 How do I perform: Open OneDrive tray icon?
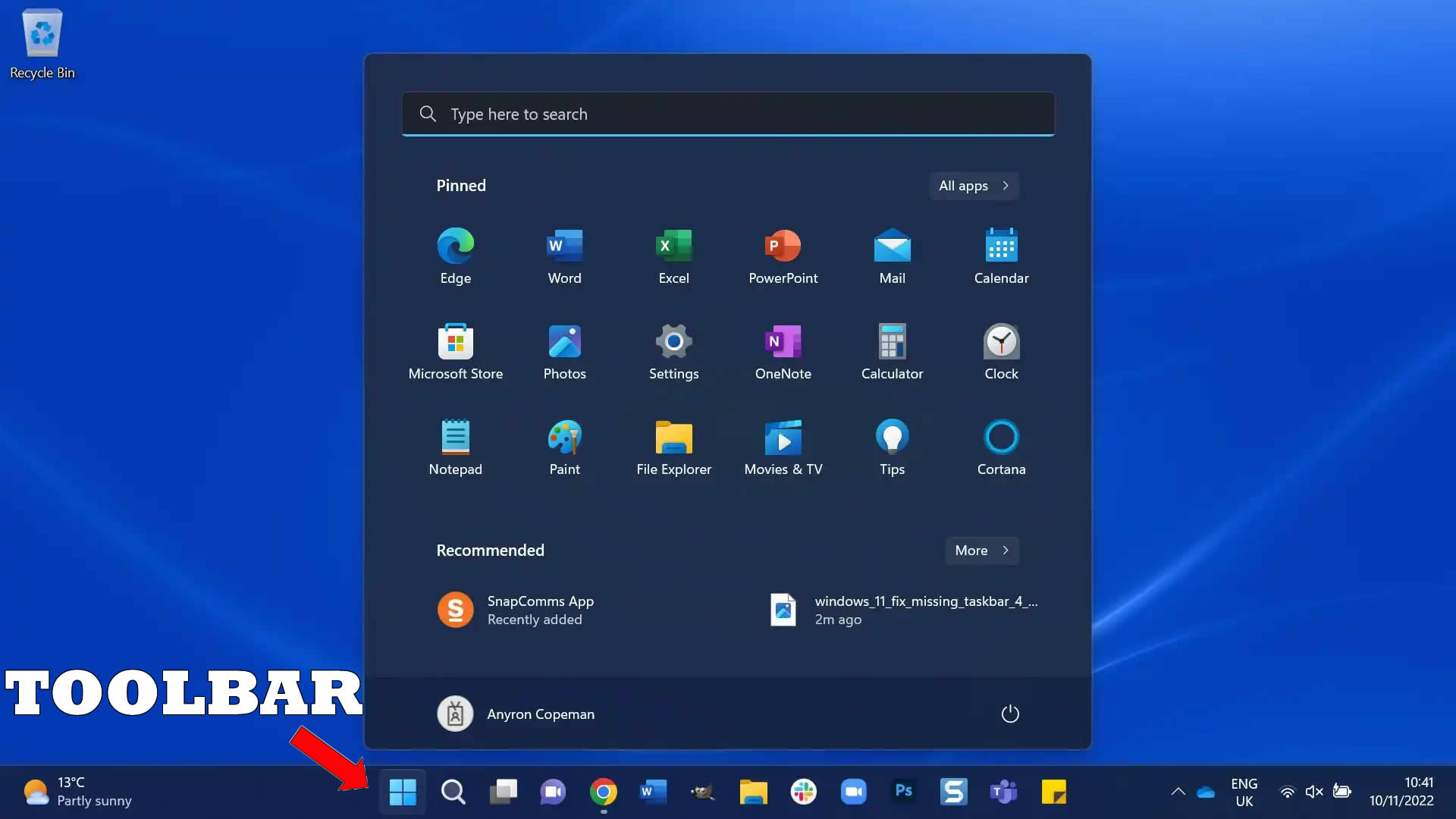pos(1206,792)
